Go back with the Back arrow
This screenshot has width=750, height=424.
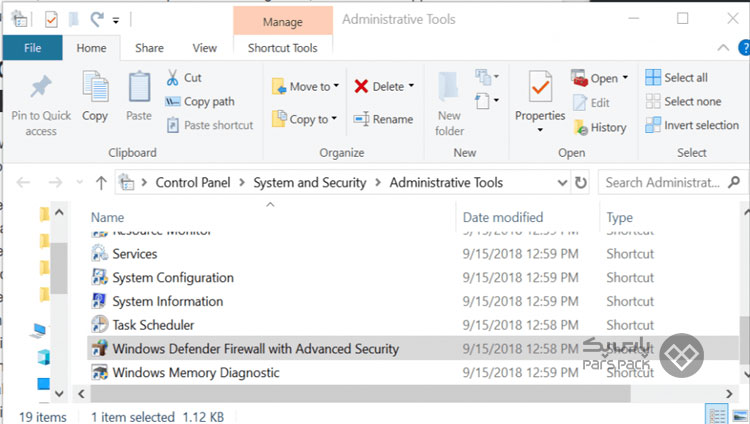[23, 182]
